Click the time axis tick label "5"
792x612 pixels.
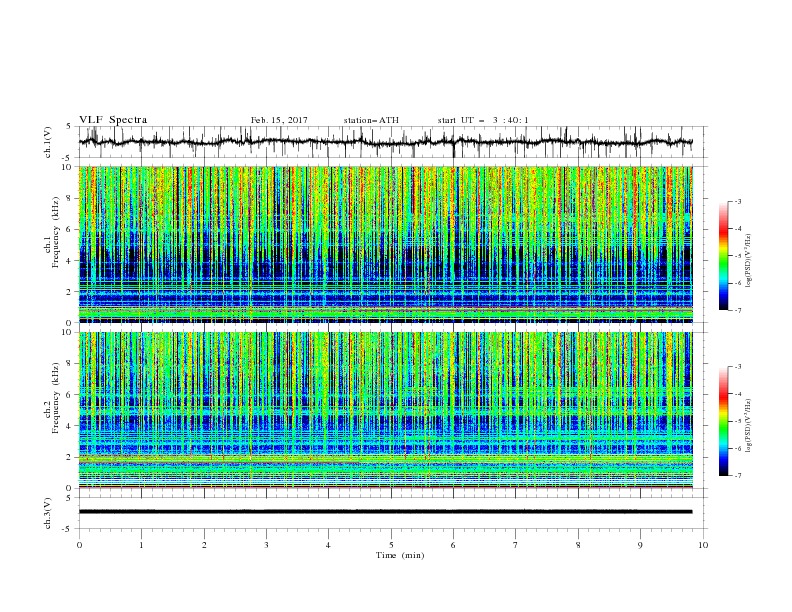point(391,545)
